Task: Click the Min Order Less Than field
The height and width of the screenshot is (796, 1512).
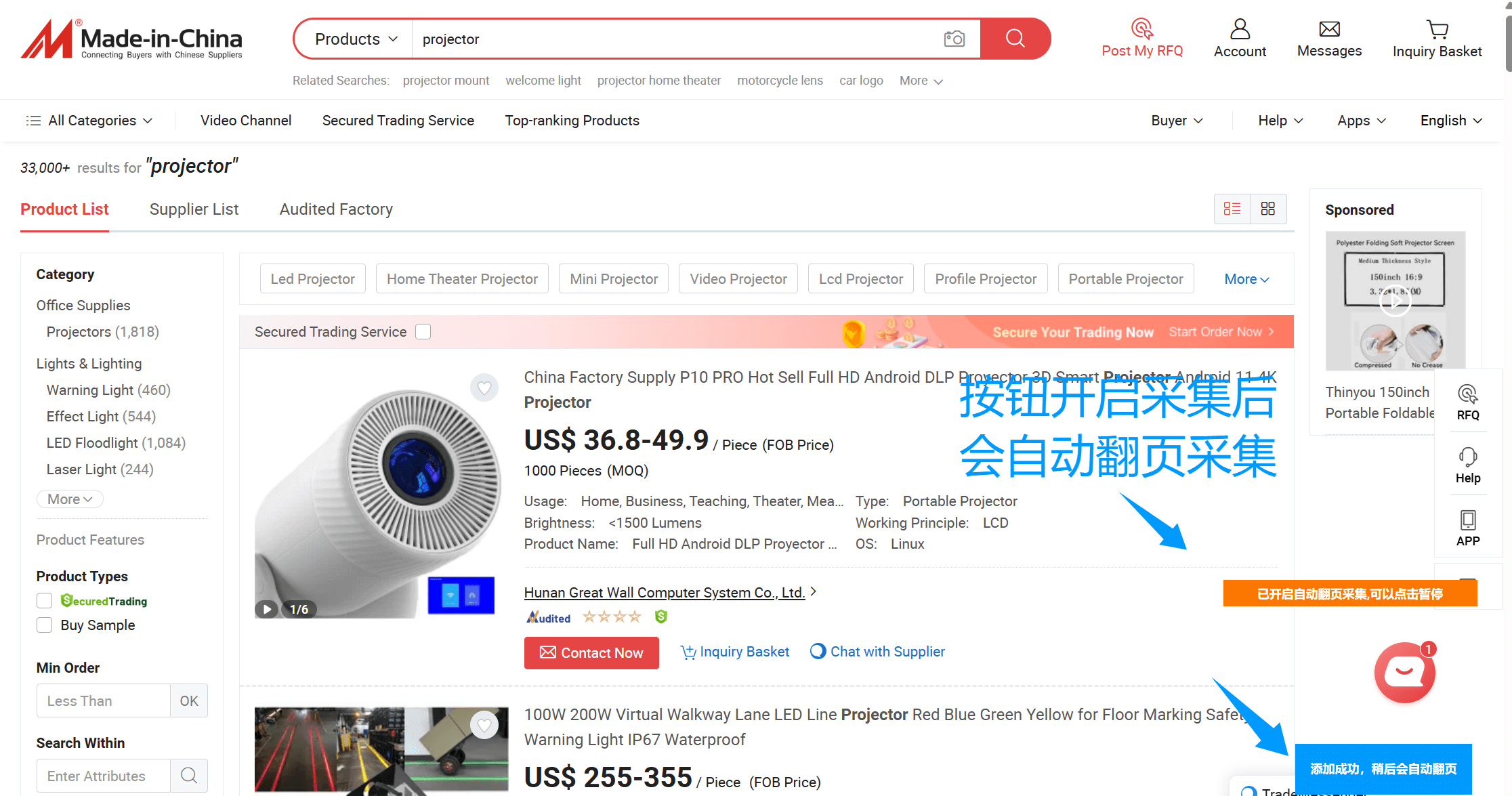Action: pos(104,700)
